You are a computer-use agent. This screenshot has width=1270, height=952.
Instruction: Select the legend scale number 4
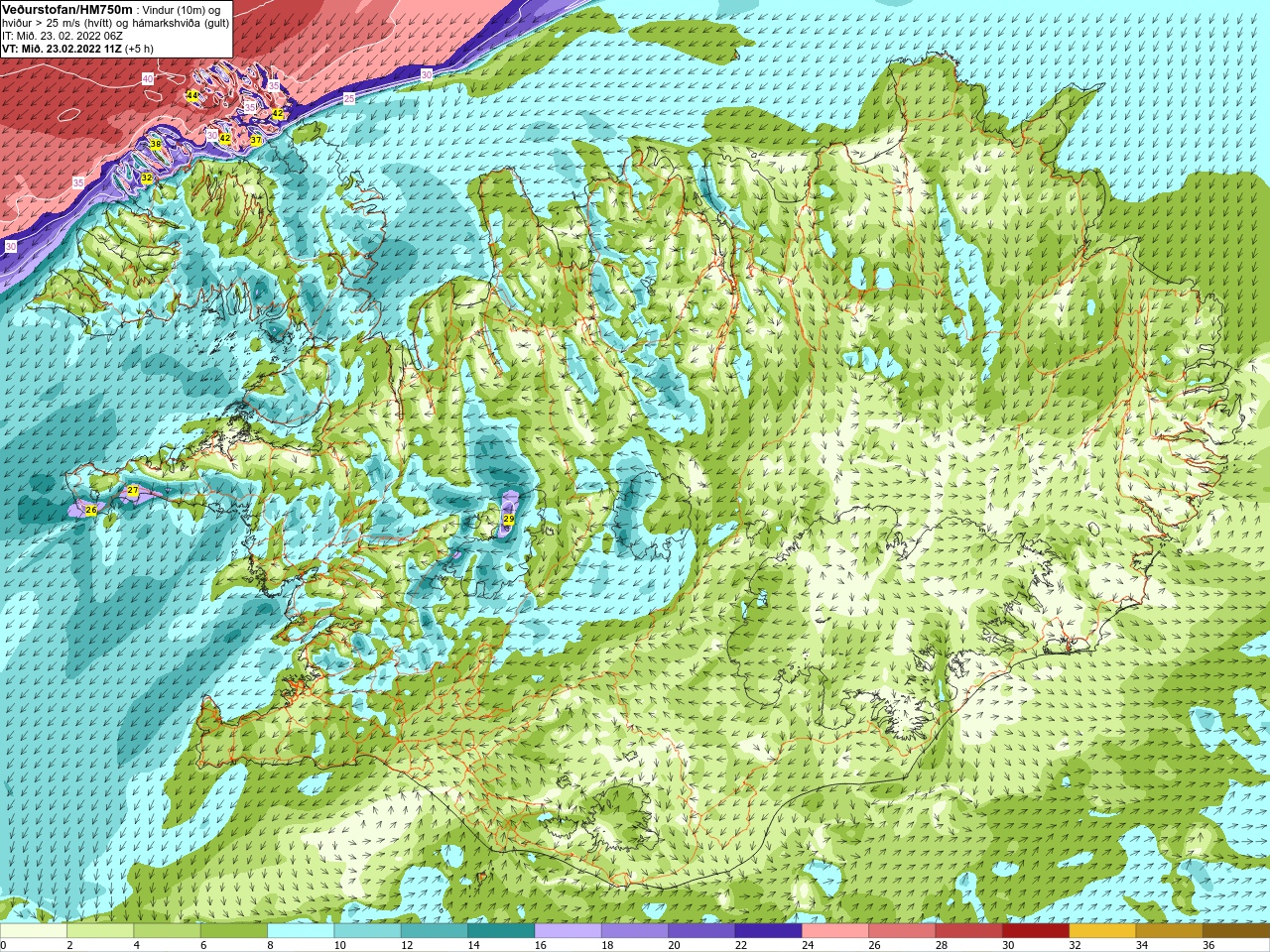click(136, 945)
